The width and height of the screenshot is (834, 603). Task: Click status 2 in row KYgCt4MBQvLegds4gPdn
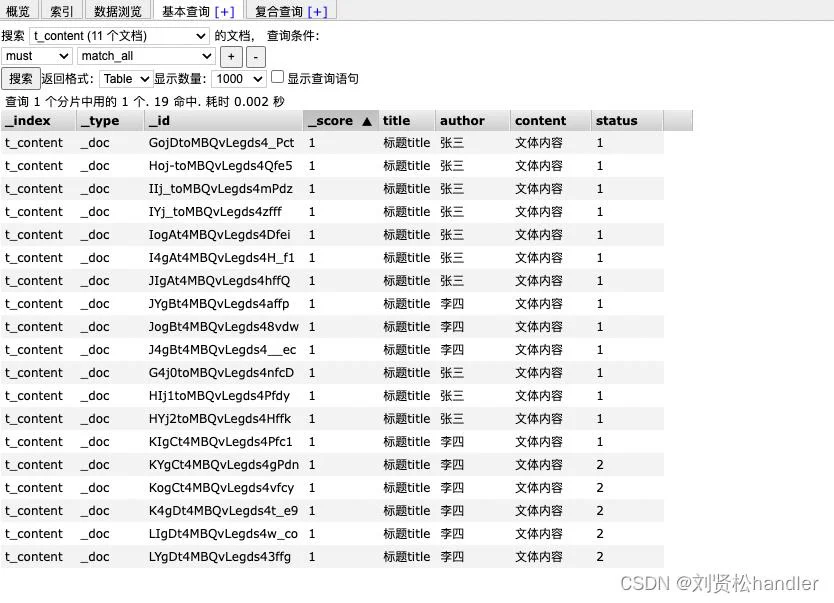600,465
